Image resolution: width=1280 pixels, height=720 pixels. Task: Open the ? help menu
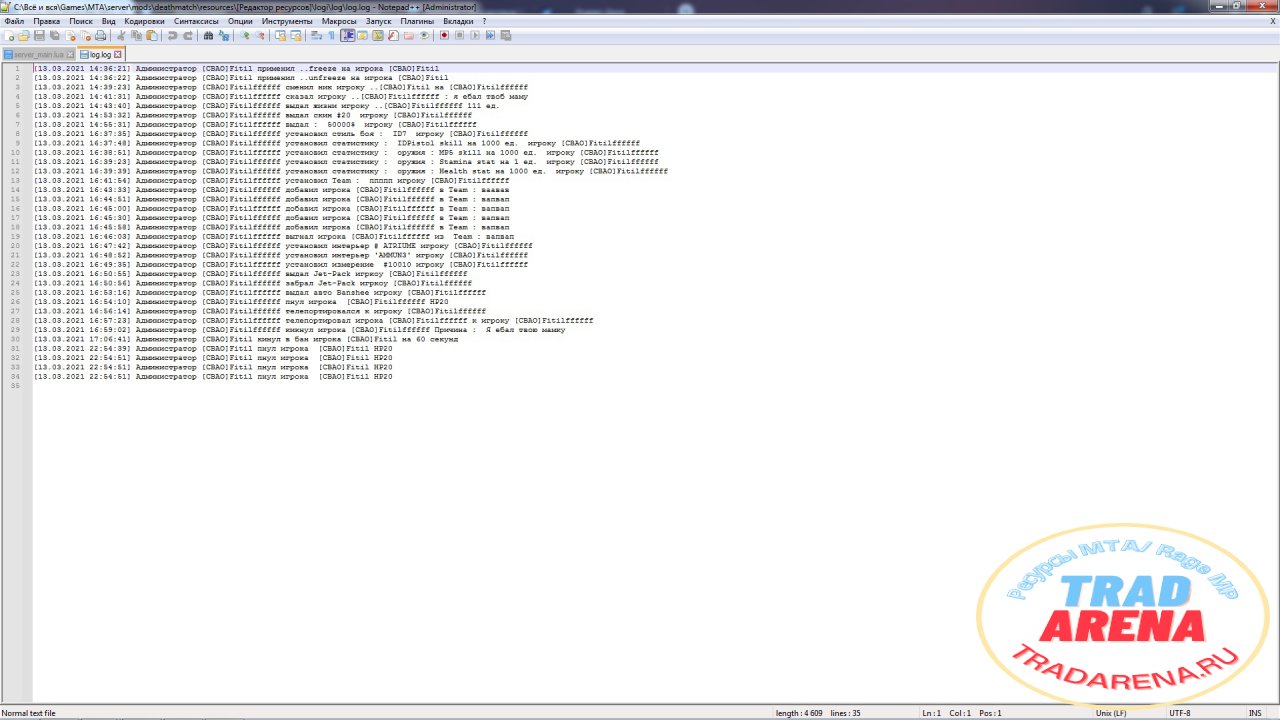pos(484,21)
